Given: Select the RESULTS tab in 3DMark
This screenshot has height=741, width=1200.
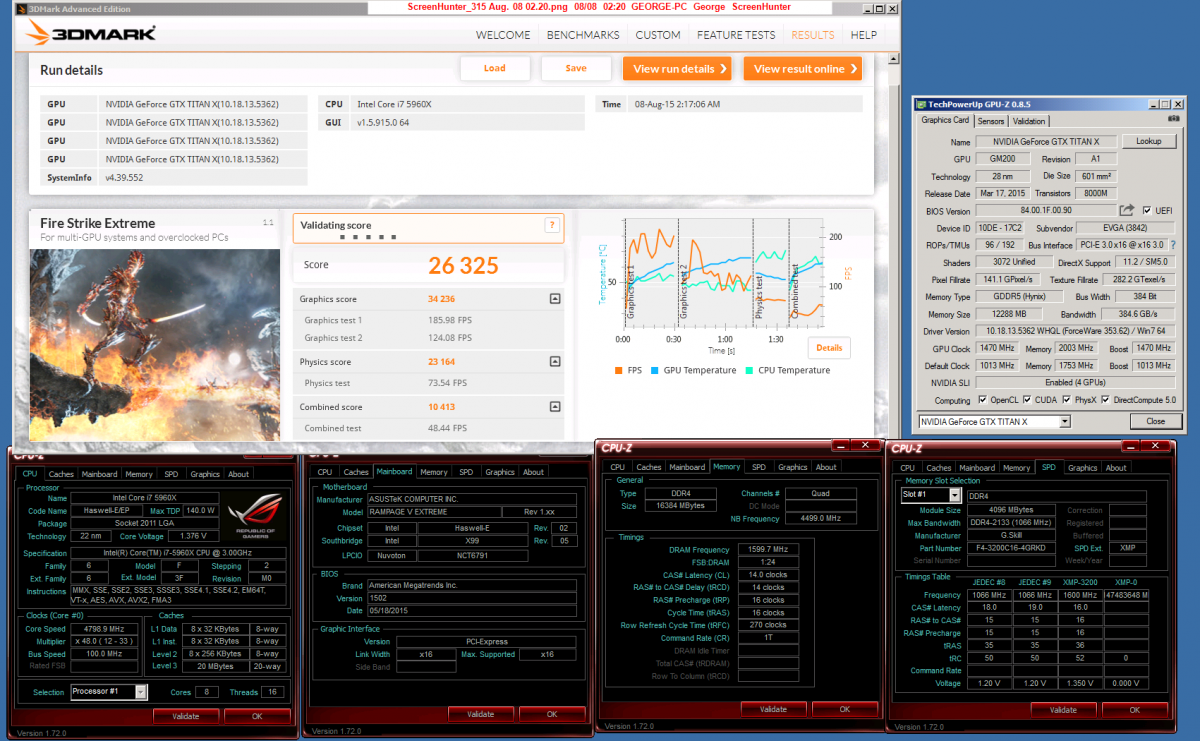Looking at the screenshot, I should (813, 35).
